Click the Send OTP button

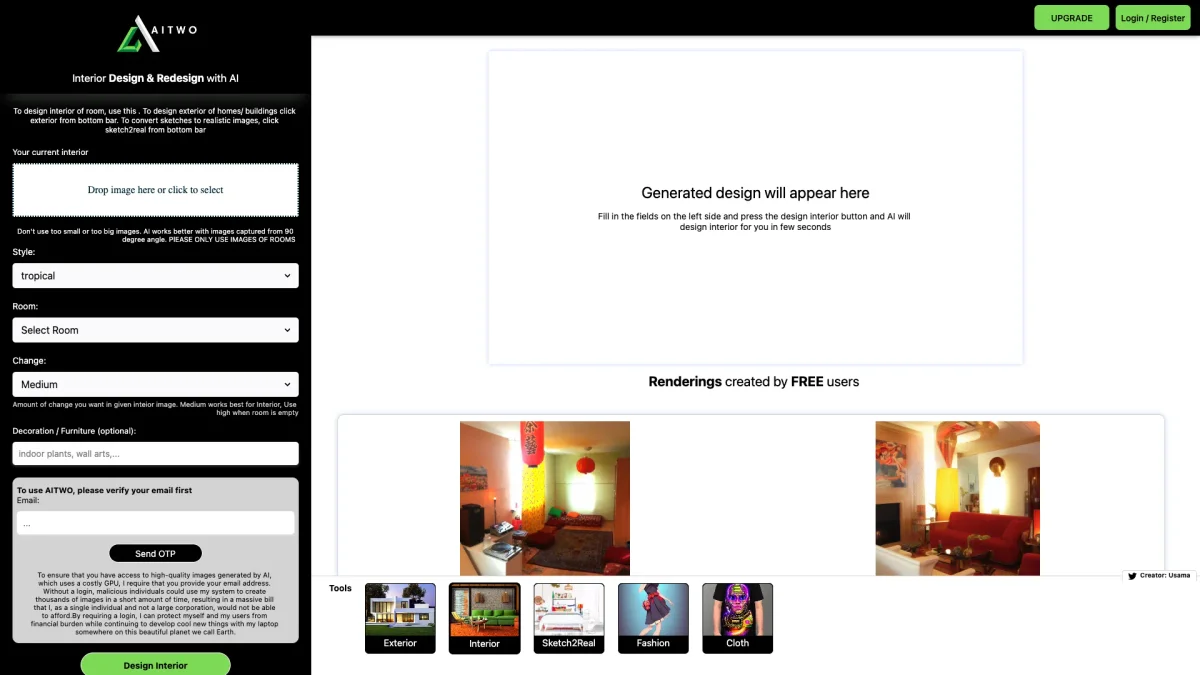[155, 553]
